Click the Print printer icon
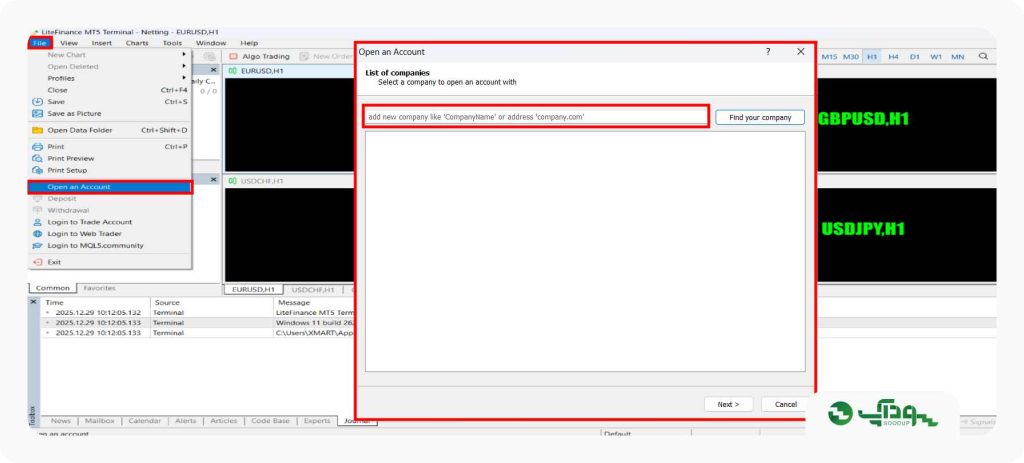Viewport: 1024px width, 463px height. [x=37, y=147]
